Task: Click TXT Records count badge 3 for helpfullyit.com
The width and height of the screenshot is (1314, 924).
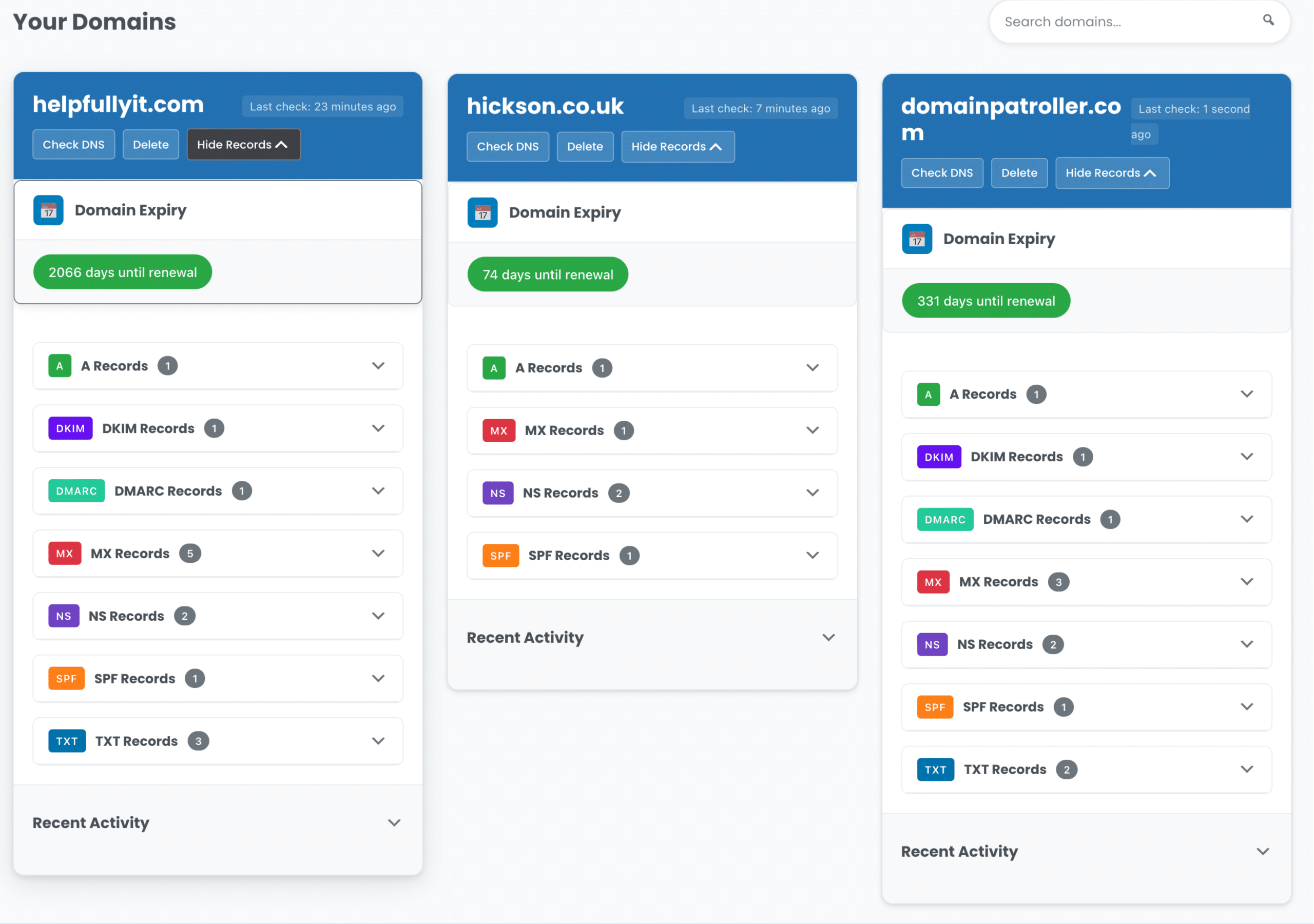Action: tap(199, 741)
